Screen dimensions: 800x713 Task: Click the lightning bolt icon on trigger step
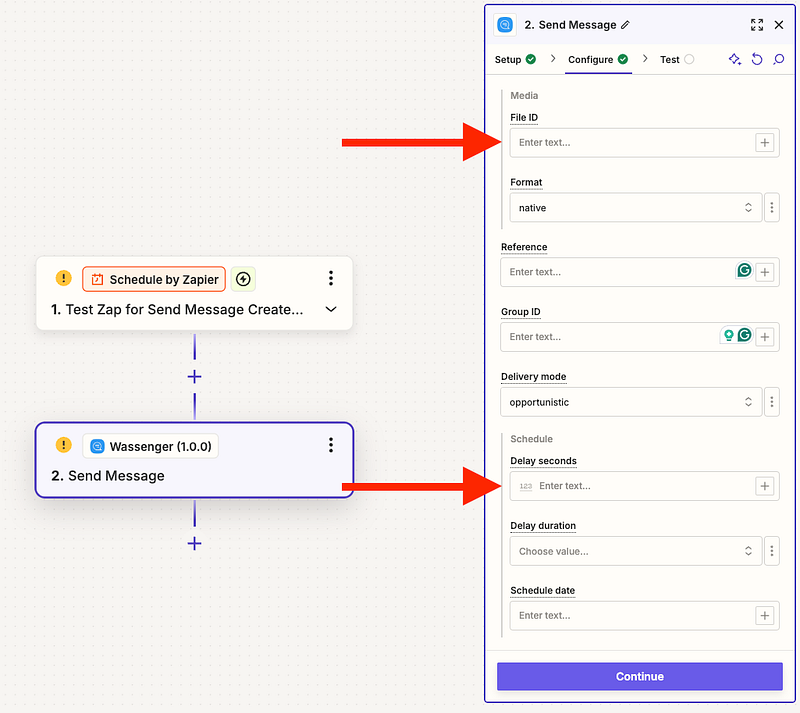click(x=243, y=279)
